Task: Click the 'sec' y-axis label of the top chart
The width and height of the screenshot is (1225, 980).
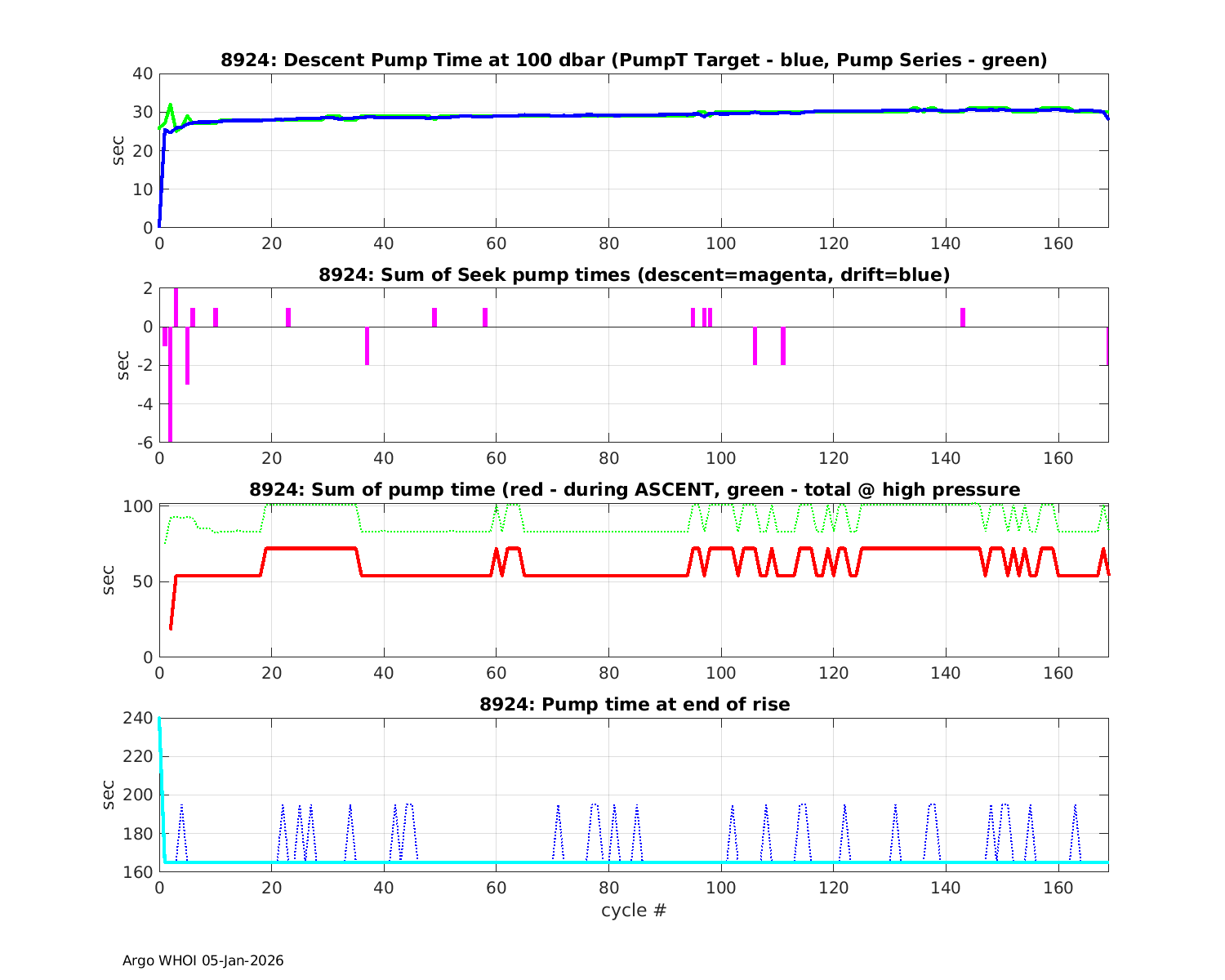Action: [118, 150]
